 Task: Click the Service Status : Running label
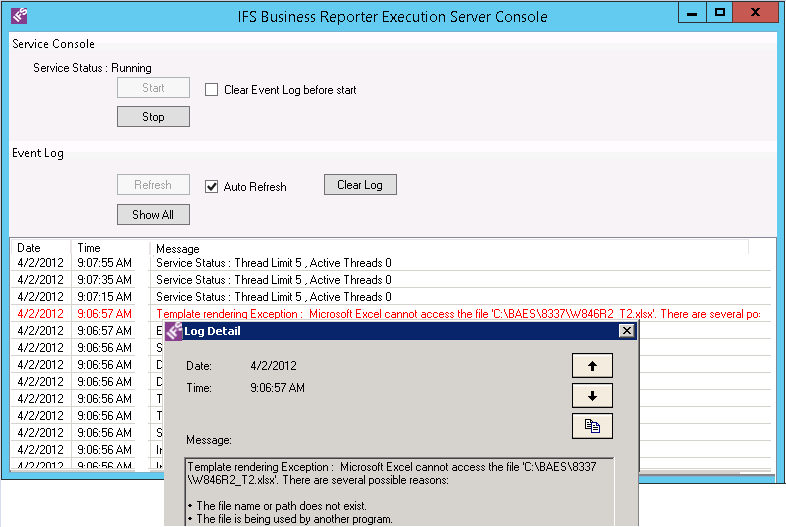click(x=92, y=68)
